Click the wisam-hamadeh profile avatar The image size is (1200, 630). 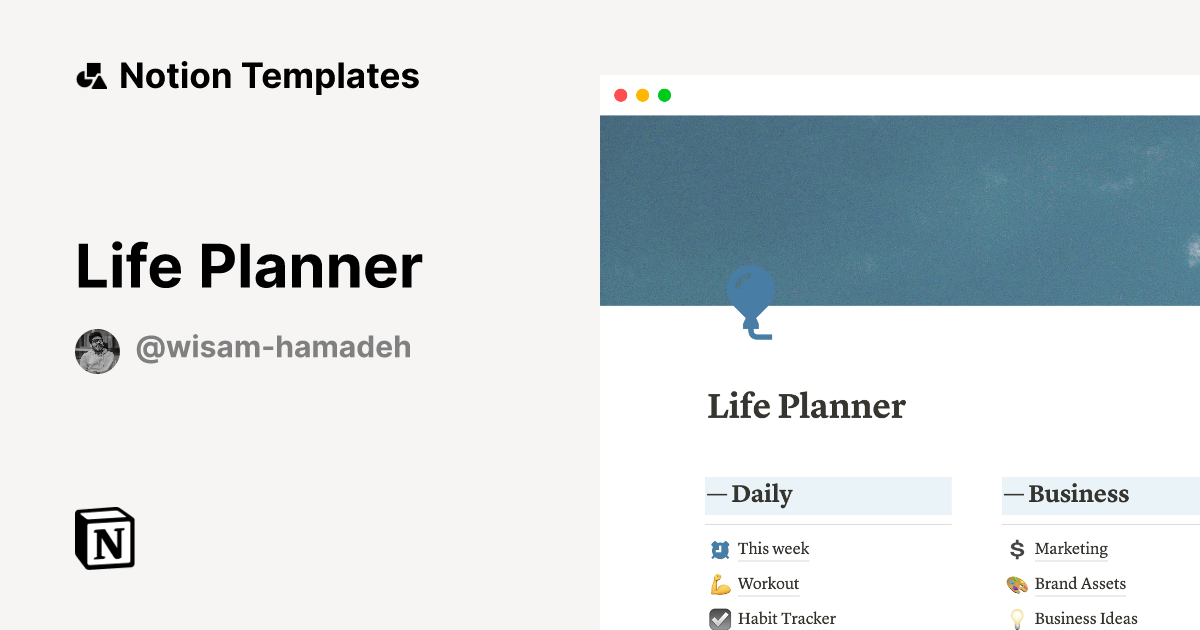97,351
